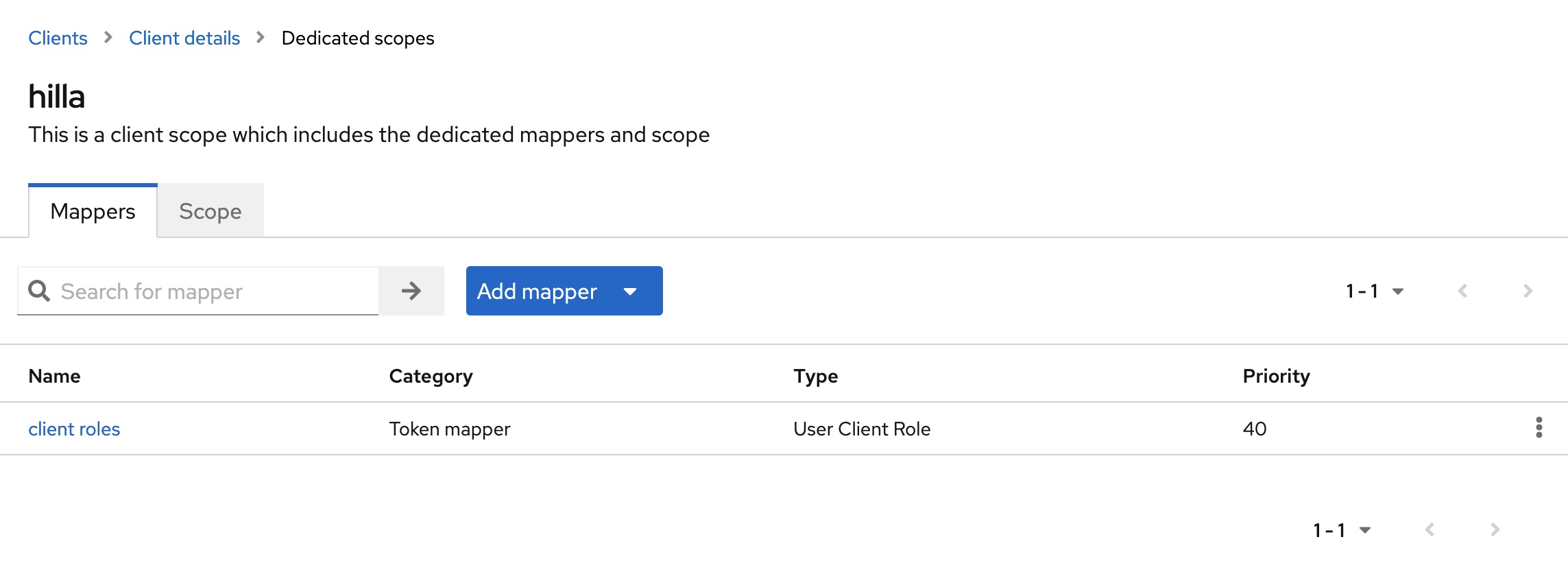
Task: Go to next page in bottom pagination
Action: (1495, 529)
